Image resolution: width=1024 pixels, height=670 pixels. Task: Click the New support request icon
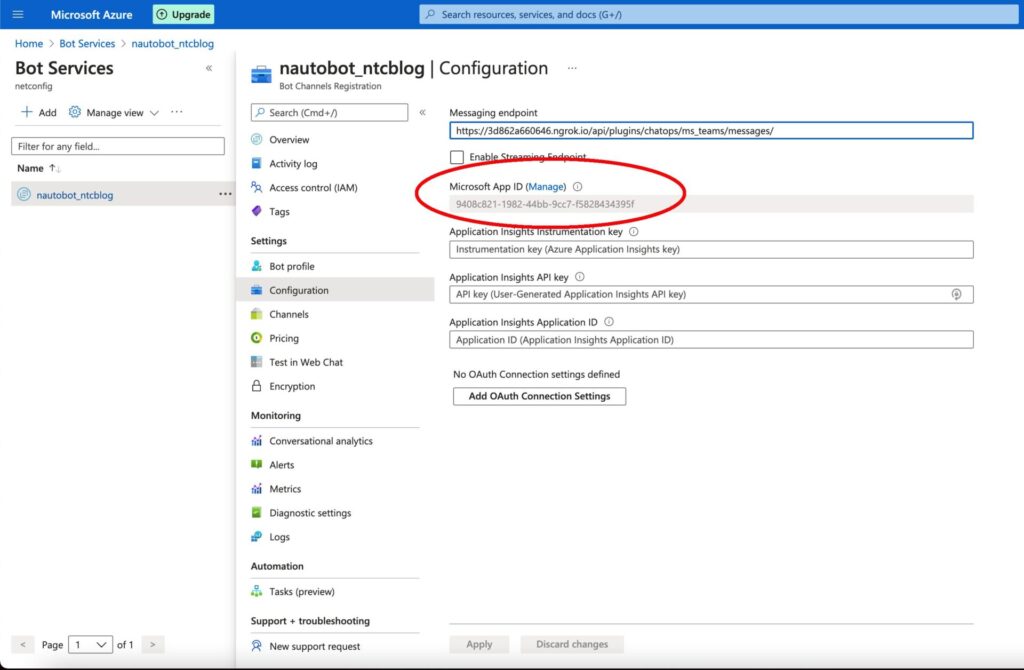coord(257,646)
